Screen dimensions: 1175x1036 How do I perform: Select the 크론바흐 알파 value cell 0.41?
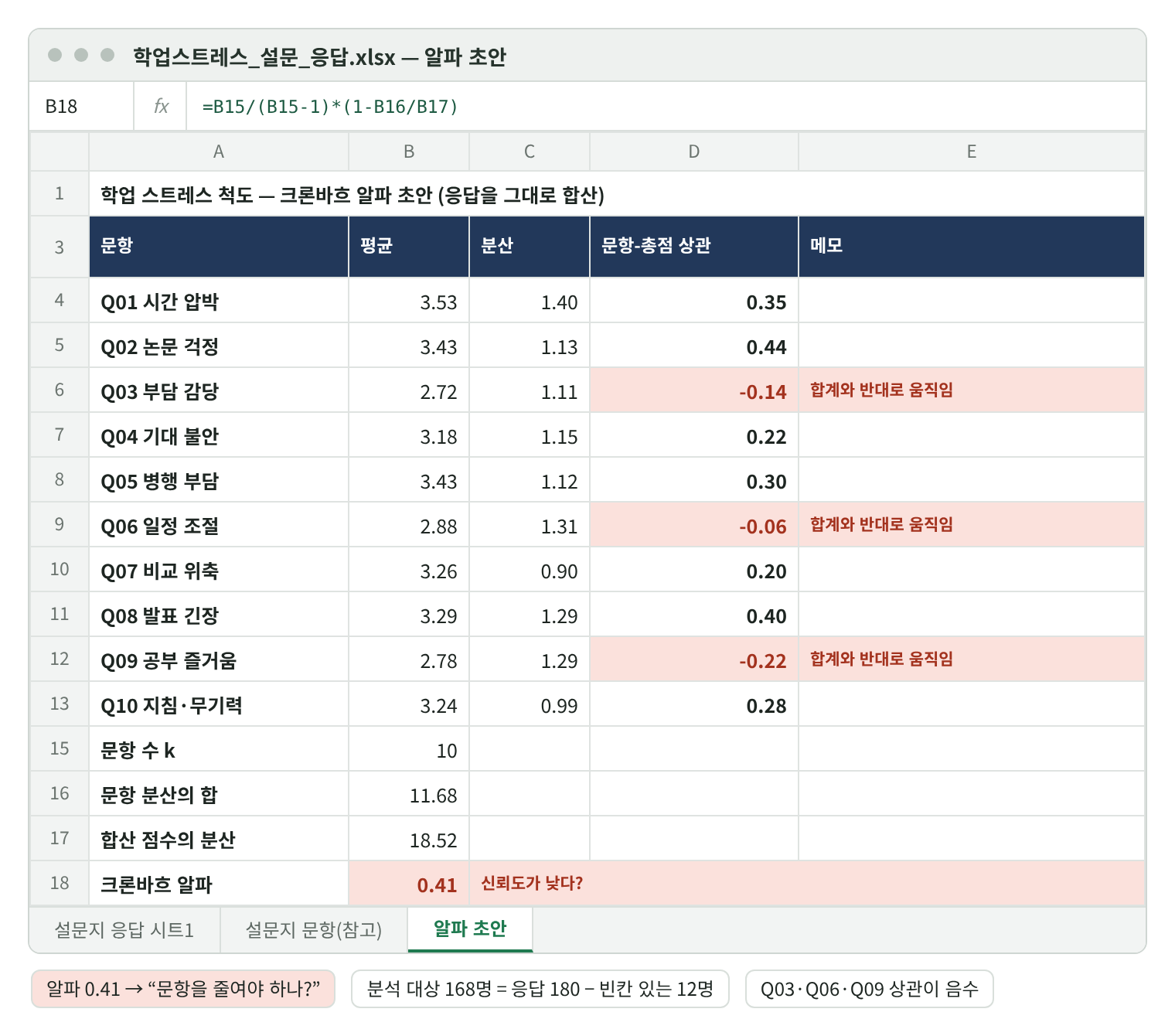pos(409,883)
